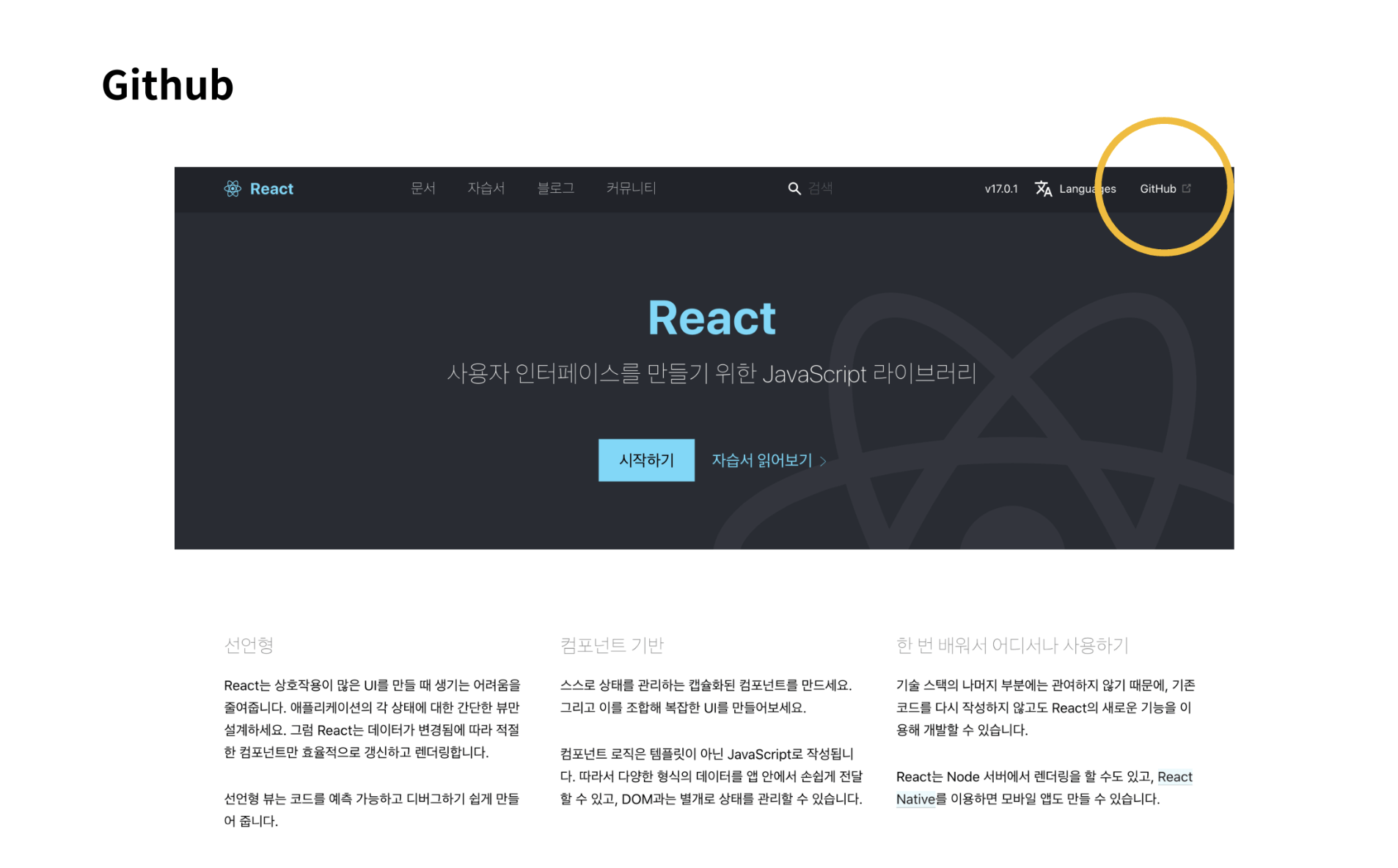Screen dimensions: 1398x868
Task: Click the React atom logo icon
Action: coord(233,188)
